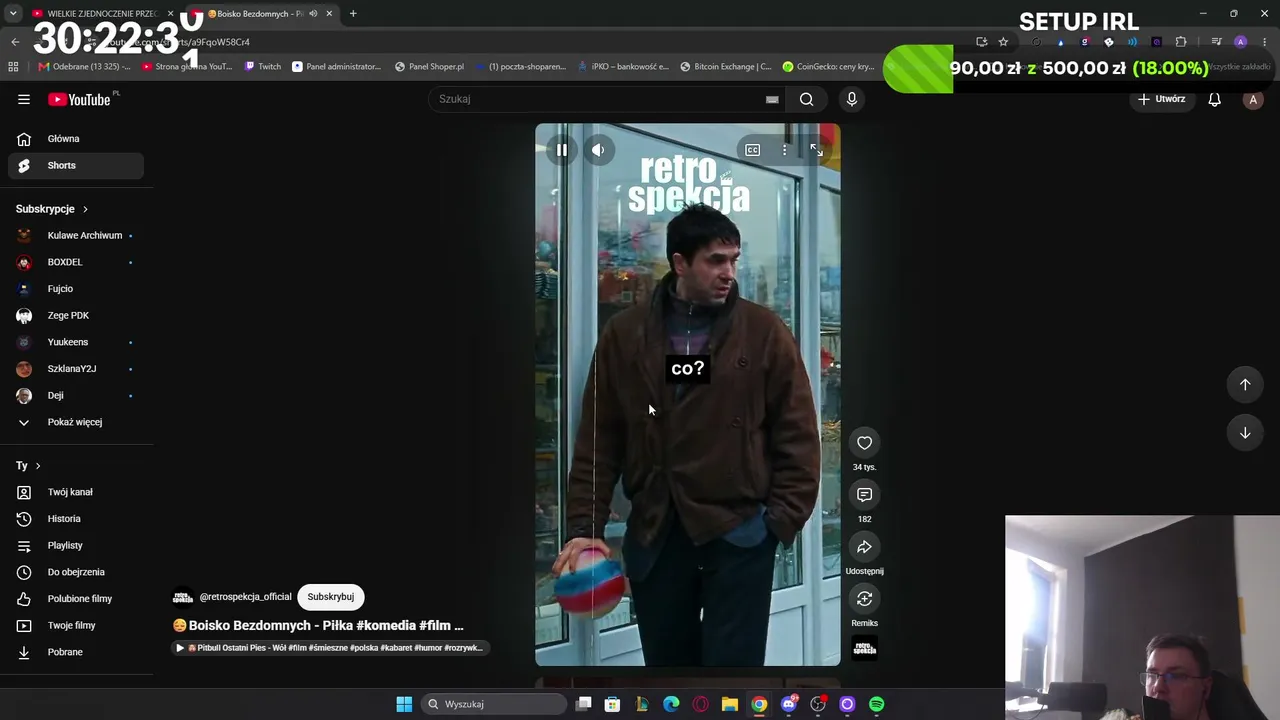Open Polubione filmy
Viewport: 1280px width, 720px height.
76,599
